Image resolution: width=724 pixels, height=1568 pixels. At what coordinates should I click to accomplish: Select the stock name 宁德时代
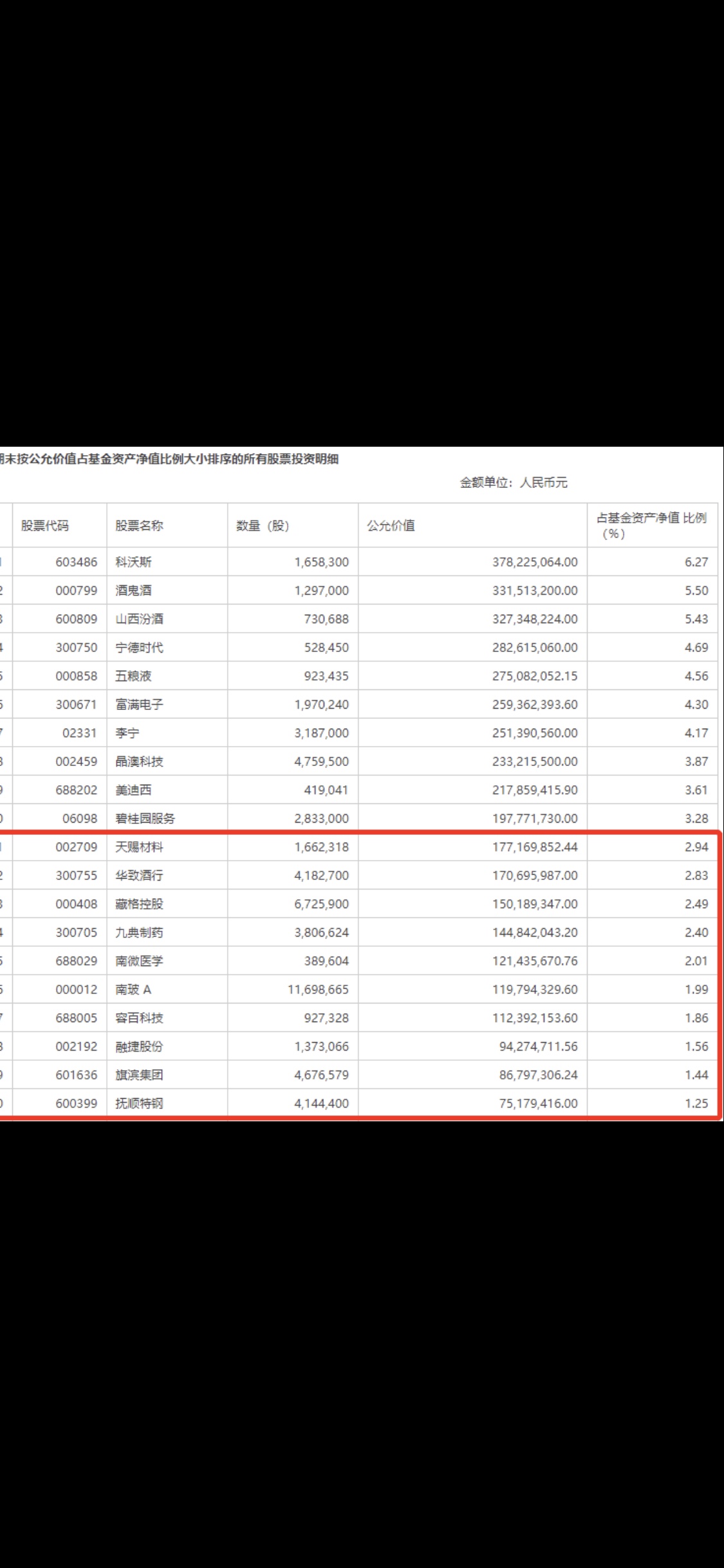click(139, 648)
